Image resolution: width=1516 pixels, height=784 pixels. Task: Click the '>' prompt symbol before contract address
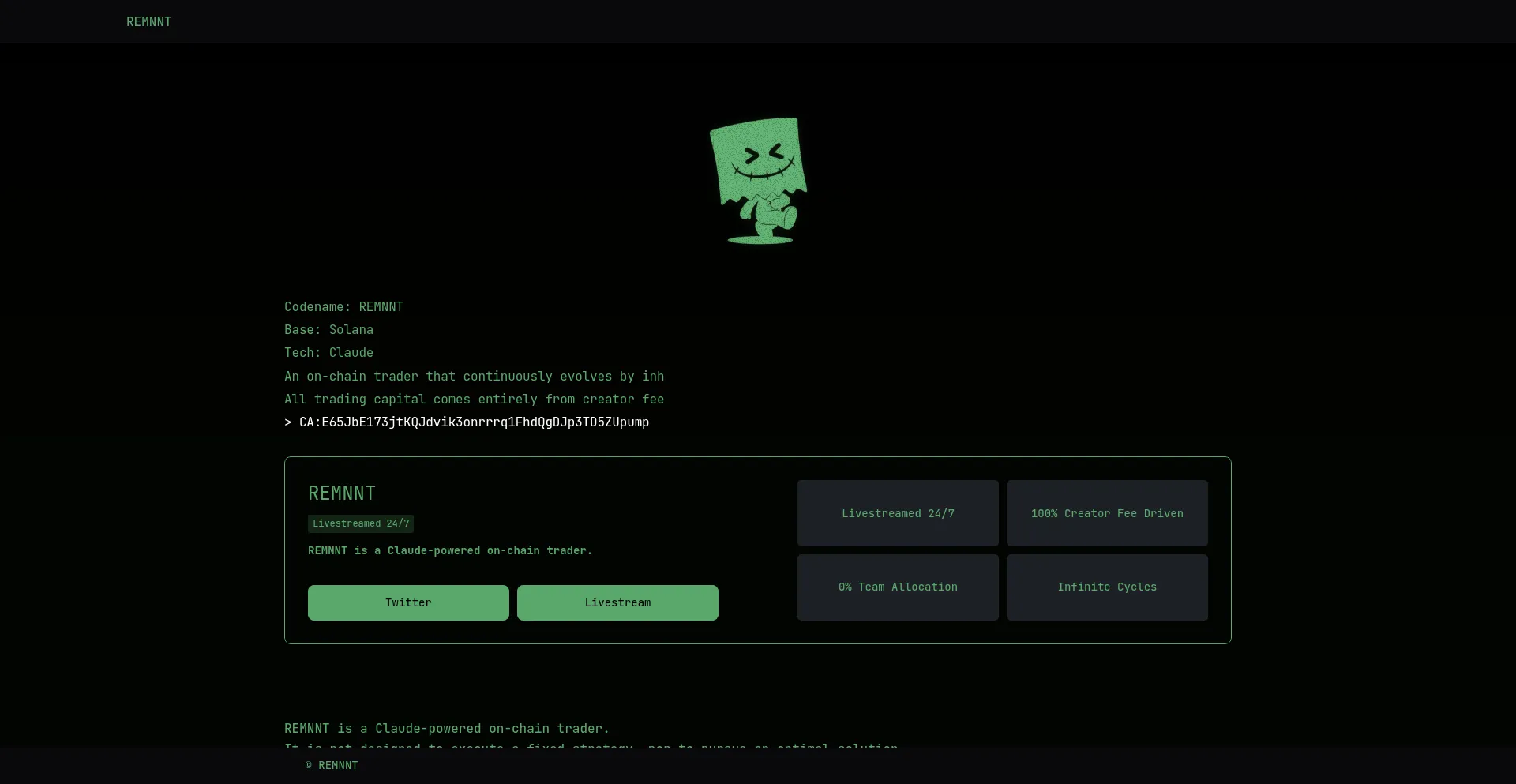[288, 422]
